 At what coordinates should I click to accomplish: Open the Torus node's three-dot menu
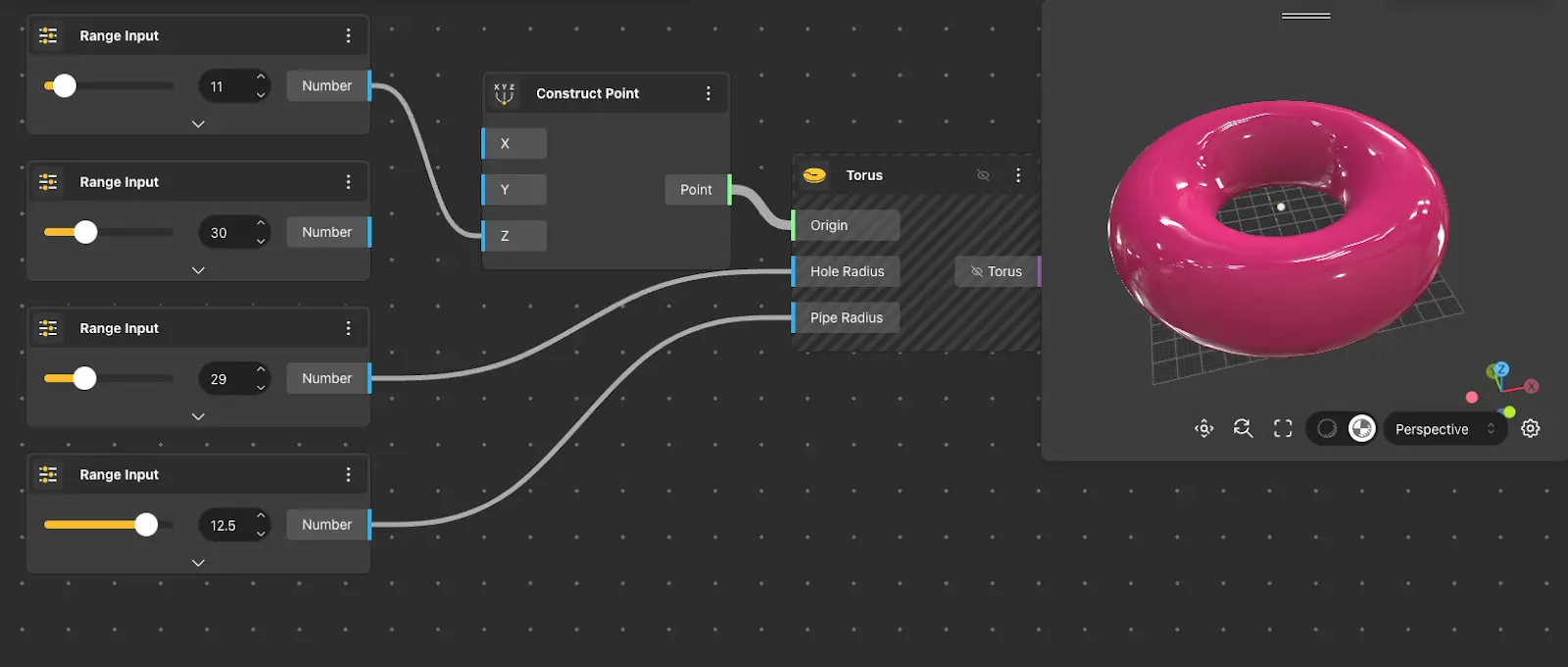[x=1018, y=175]
